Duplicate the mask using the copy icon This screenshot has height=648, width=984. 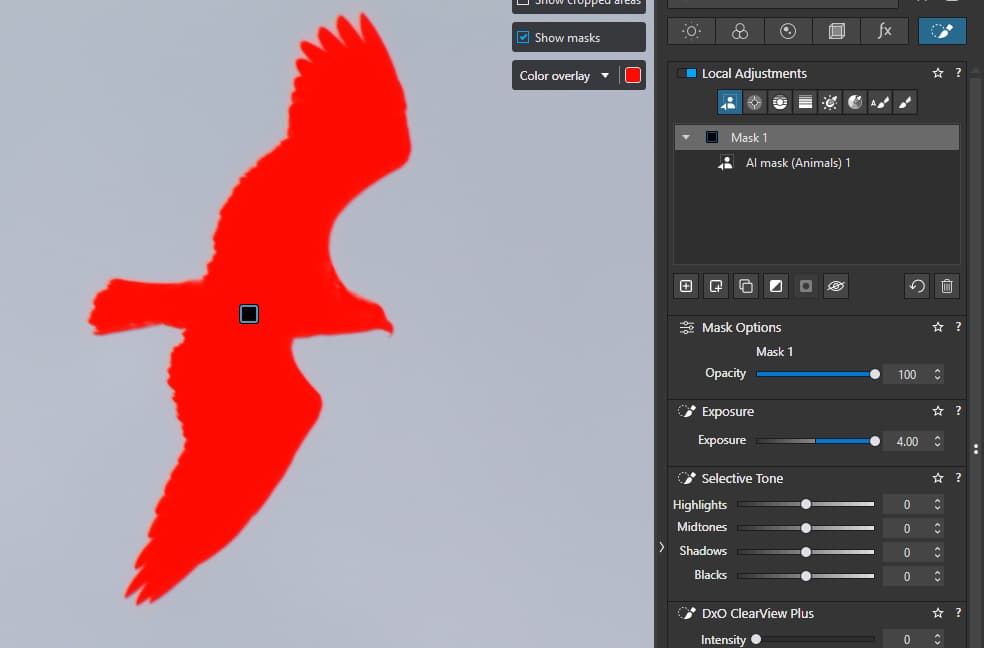click(x=745, y=286)
